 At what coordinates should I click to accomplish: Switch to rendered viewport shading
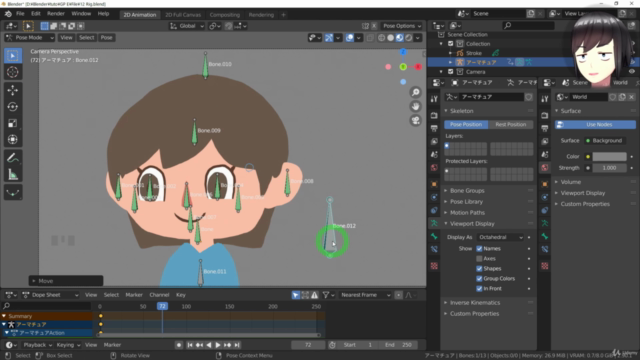[x=409, y=38]
